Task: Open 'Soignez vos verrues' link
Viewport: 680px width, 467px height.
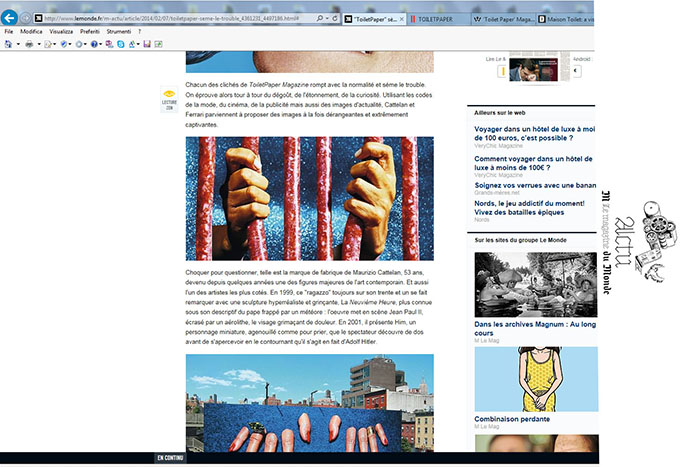Action: click(x=535, y=185)
